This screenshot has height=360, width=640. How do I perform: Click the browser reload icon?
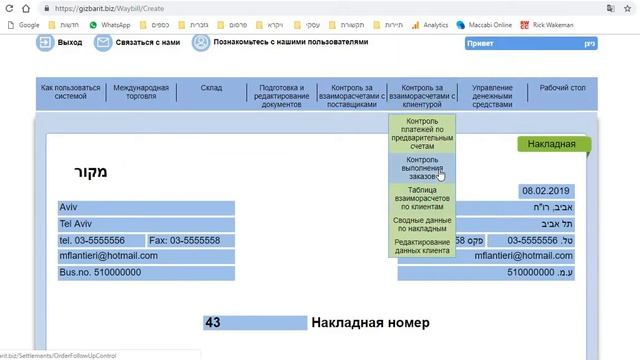[x=9, y=8]
